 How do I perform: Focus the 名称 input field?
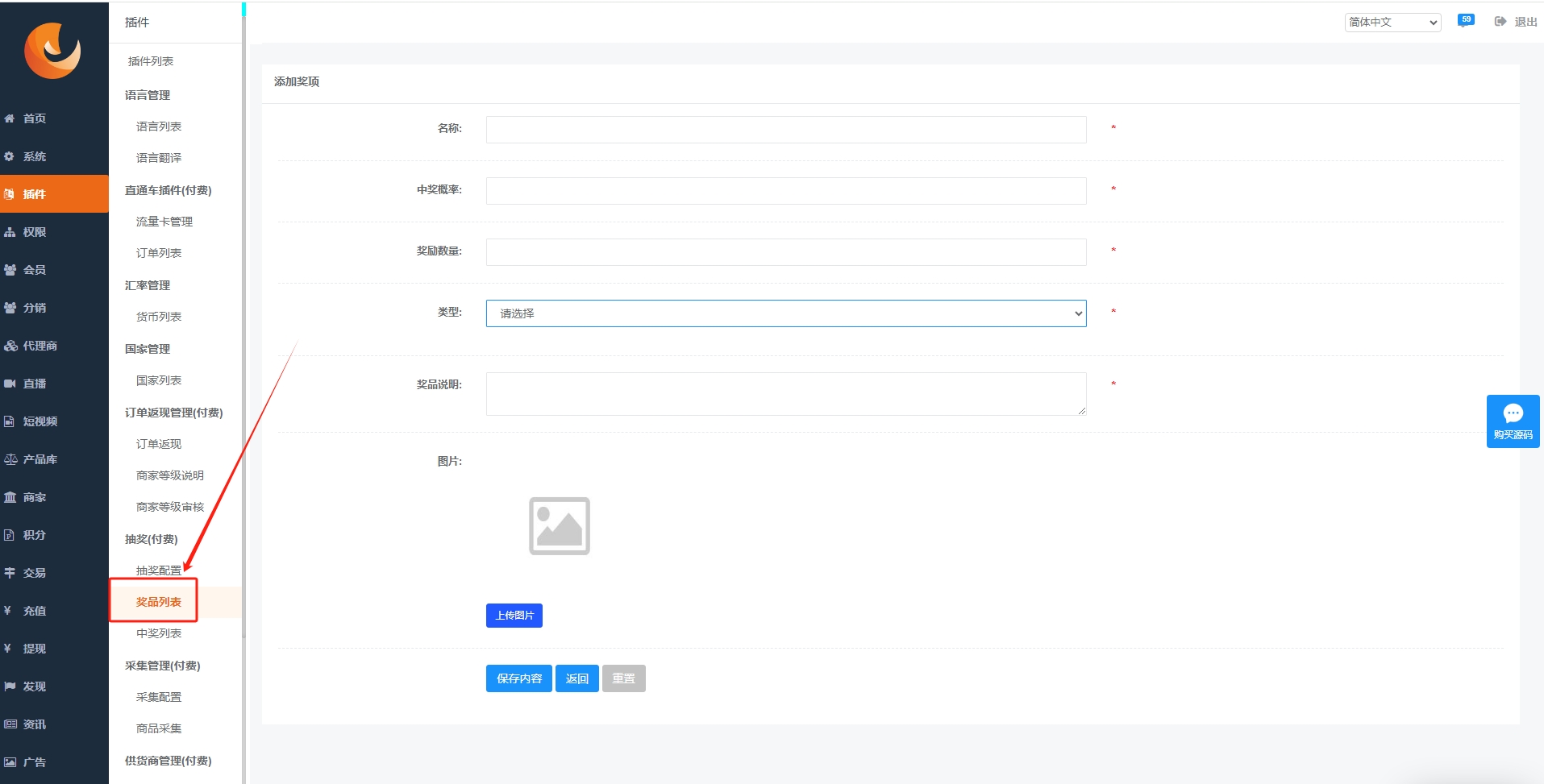pyautogui.click(x=786, y=130)
